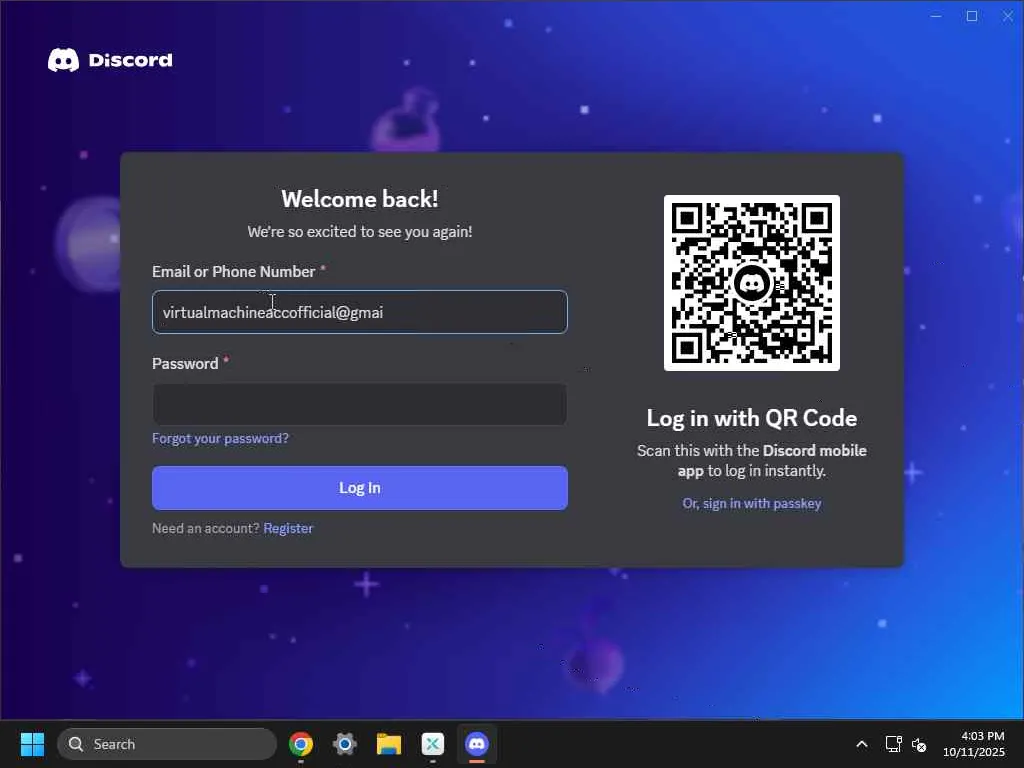
Task: Open the clock showing 4:03 PM
Action: point(974,744)
